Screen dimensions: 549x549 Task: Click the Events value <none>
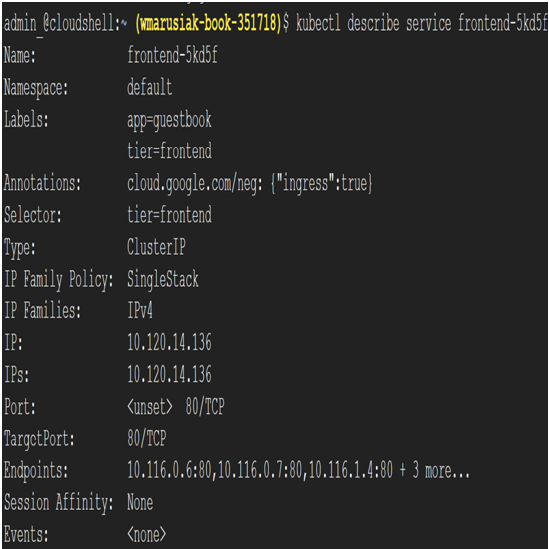tap(147, 534)
